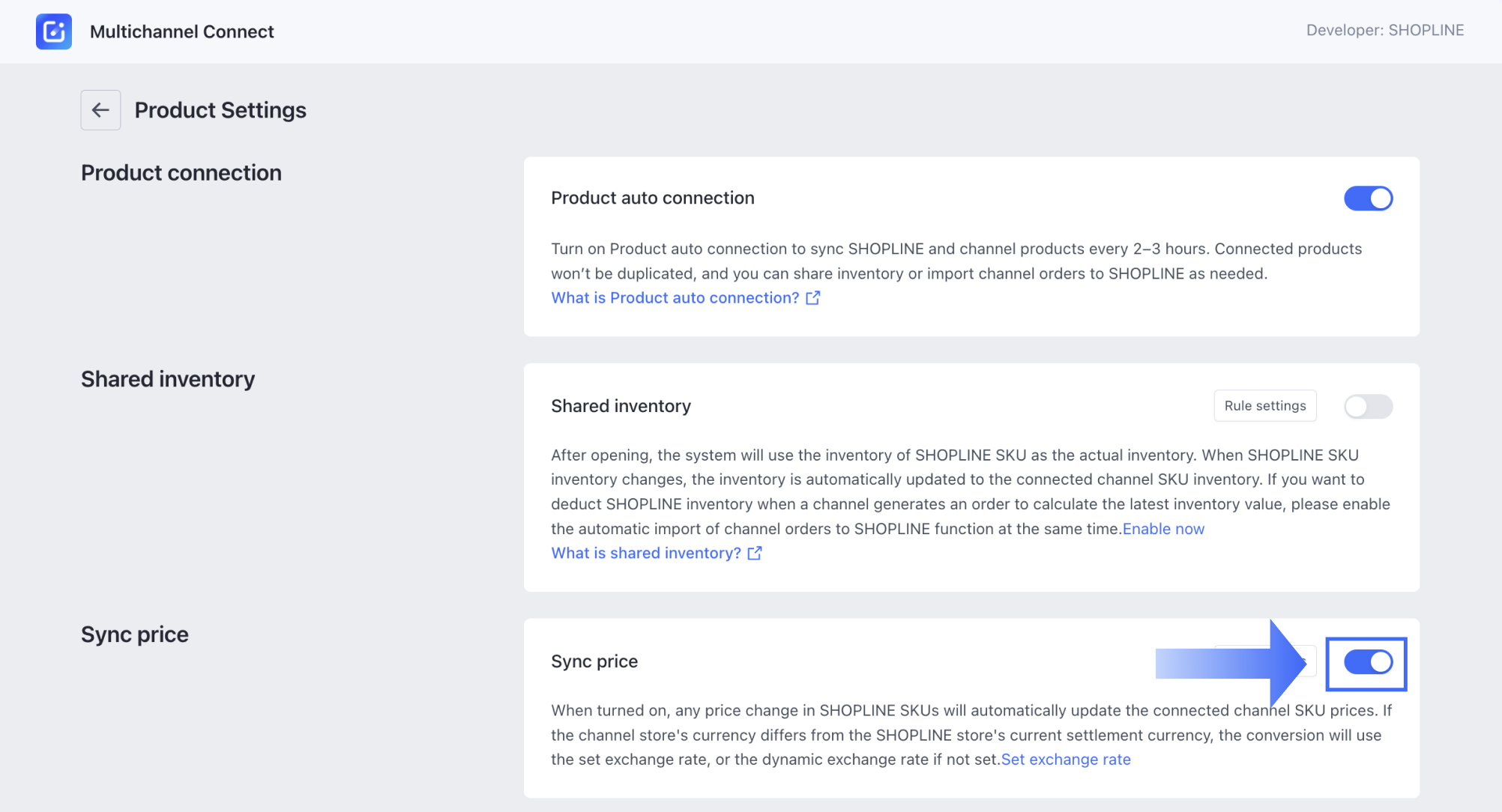Click the left-side 'Sync price' section heading
This screenshot has width=1502, height=812.
coord(135,634)
